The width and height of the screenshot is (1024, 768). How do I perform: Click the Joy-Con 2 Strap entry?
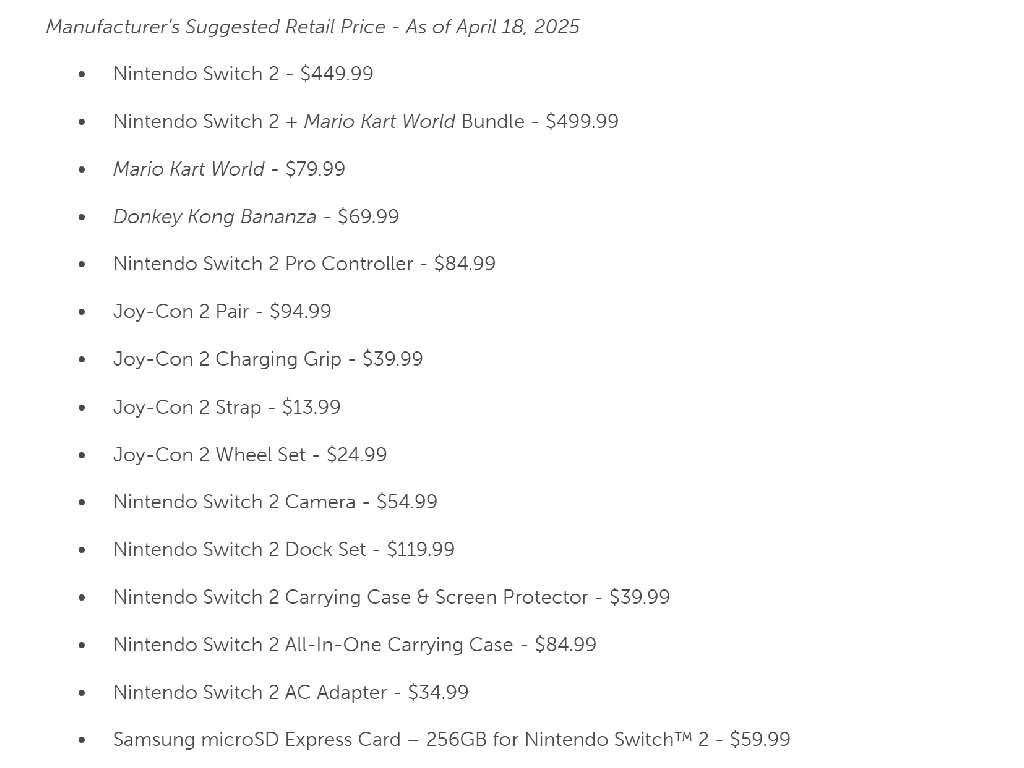pos(227,407)
